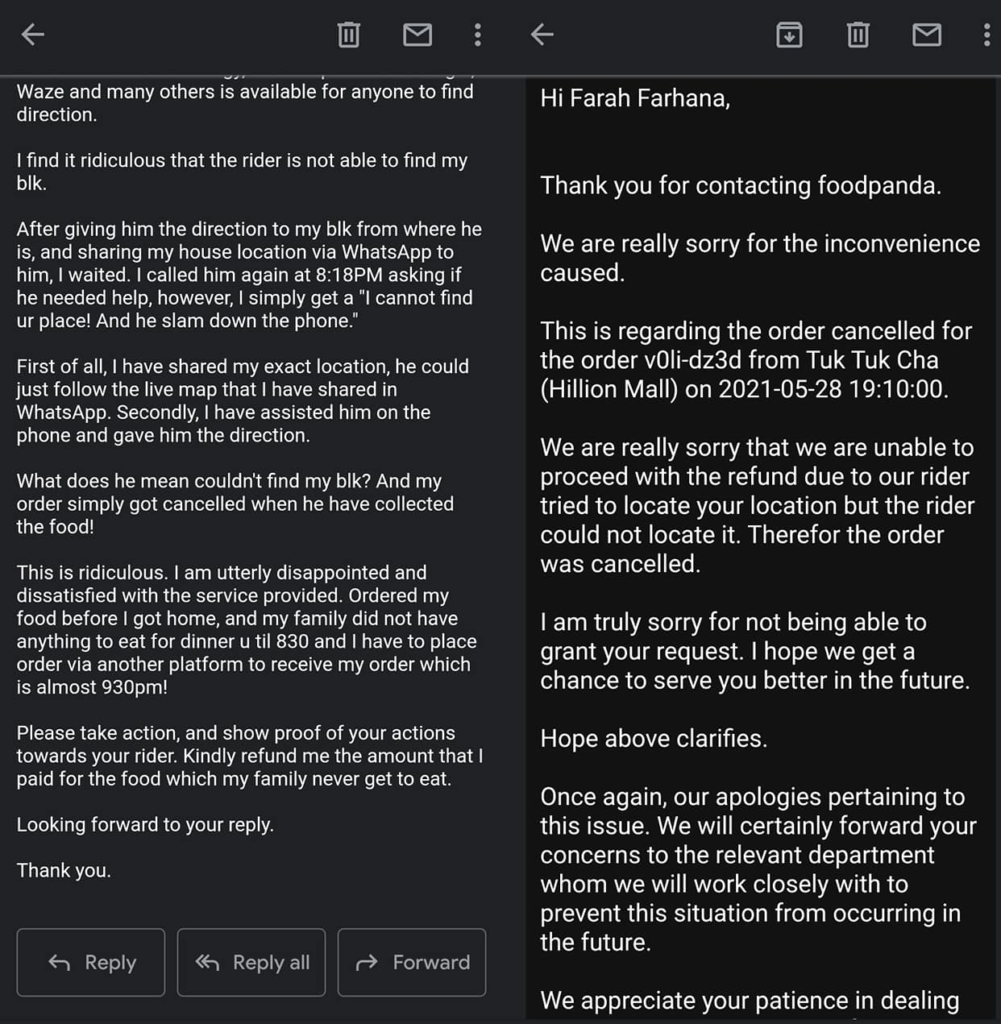Mark left email as unread via envelope icon

417,35
